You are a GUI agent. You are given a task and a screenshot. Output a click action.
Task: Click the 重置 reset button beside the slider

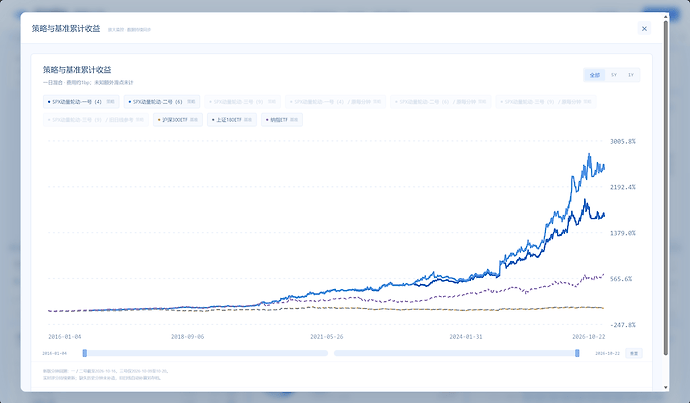[x=634, y=353]
